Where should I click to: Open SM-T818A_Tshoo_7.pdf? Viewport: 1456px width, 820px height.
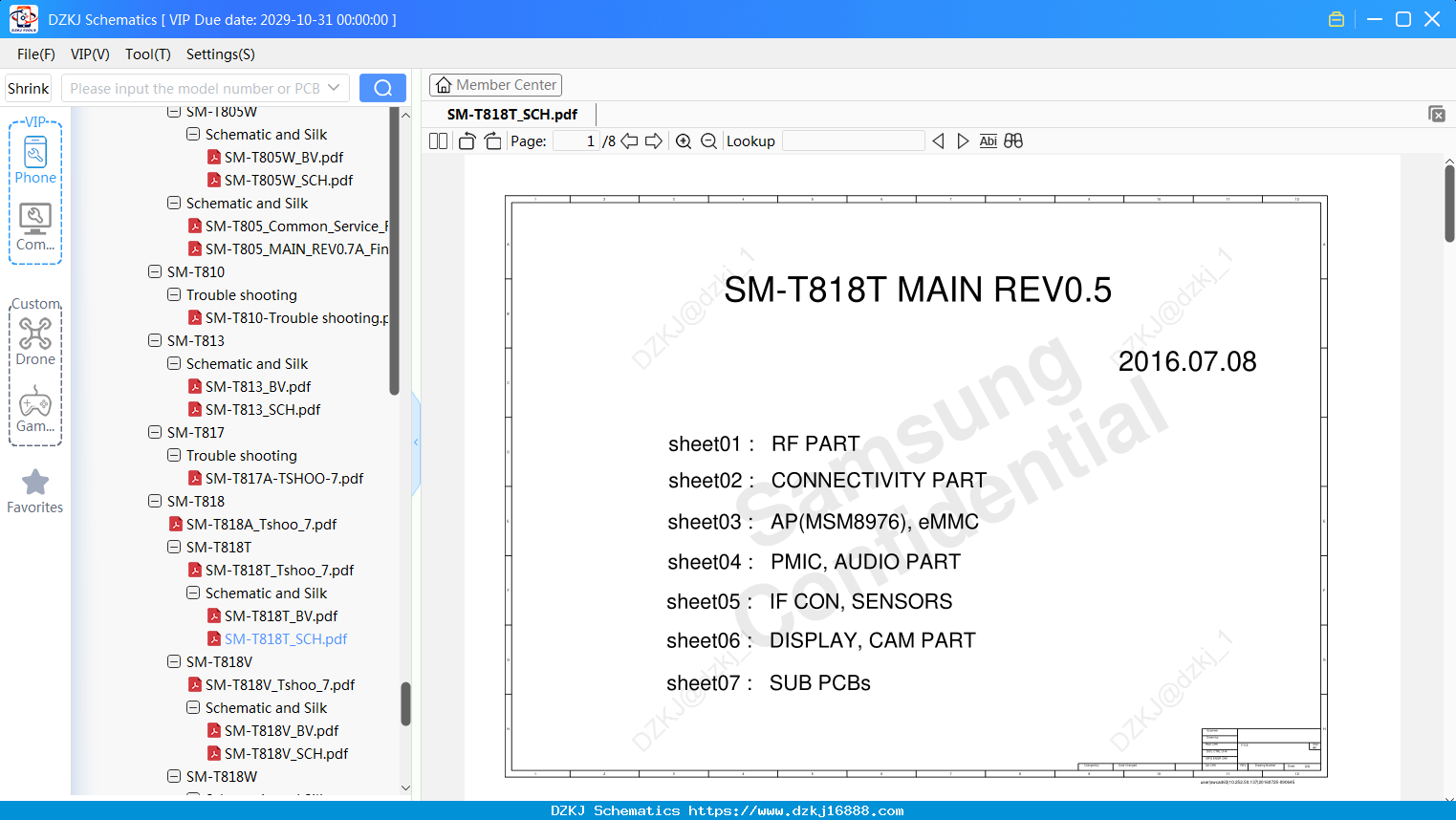point(261,524)
